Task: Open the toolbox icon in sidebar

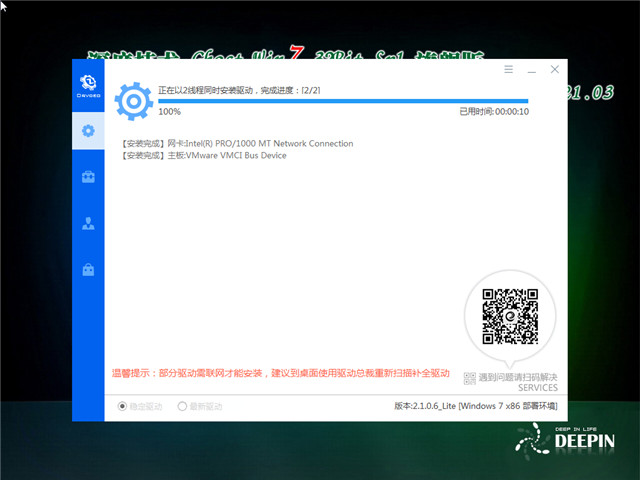Action: coord(88,177)
